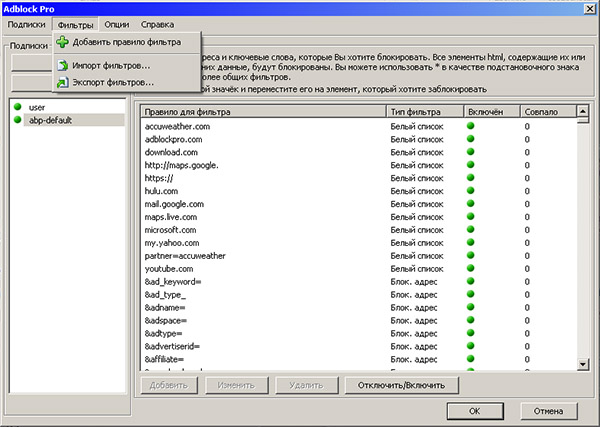Click enabled indicator for accuweather.com rule

(471, 126)
